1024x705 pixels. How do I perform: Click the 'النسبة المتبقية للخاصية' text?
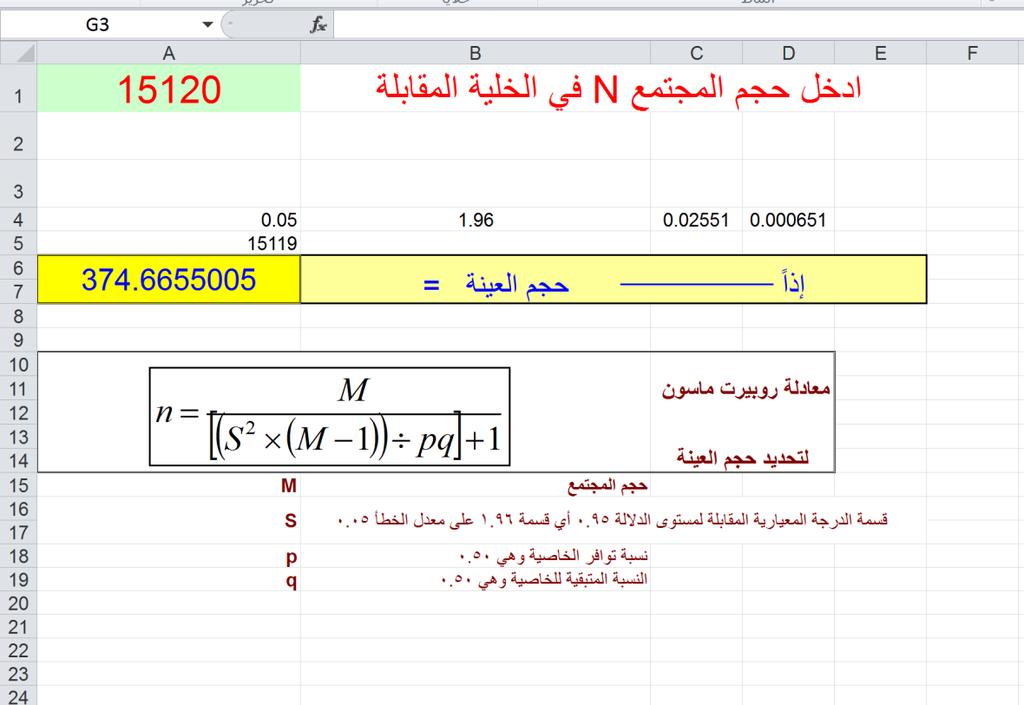[544, 579]
